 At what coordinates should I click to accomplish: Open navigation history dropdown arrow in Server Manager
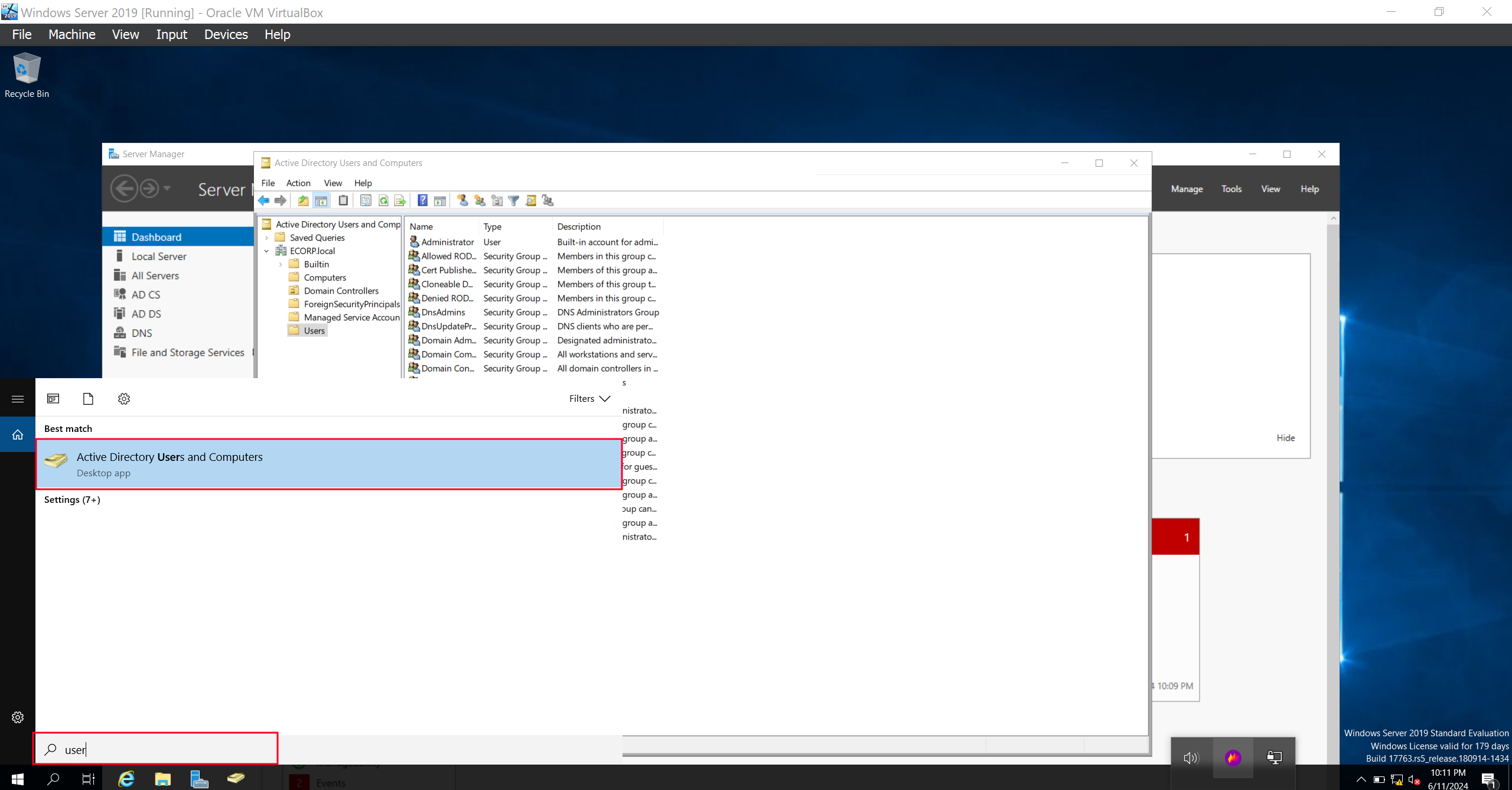pos(167,188)
